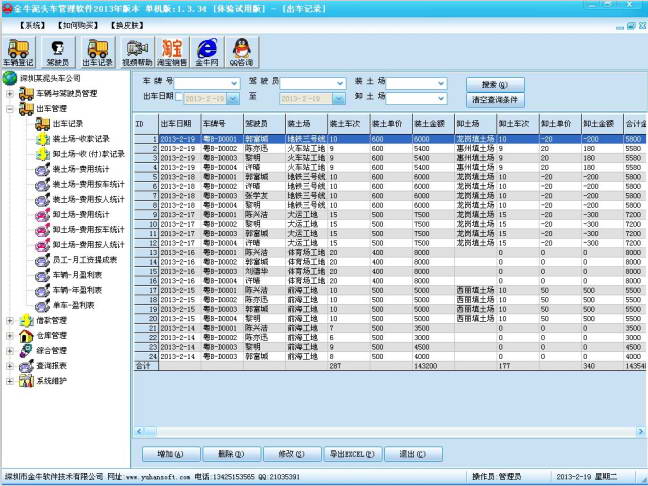Image resolution: width=648 pixels, height=486 pixels.
Task: Click the 搜索(Q) button
Action: [x=495, y=84]
